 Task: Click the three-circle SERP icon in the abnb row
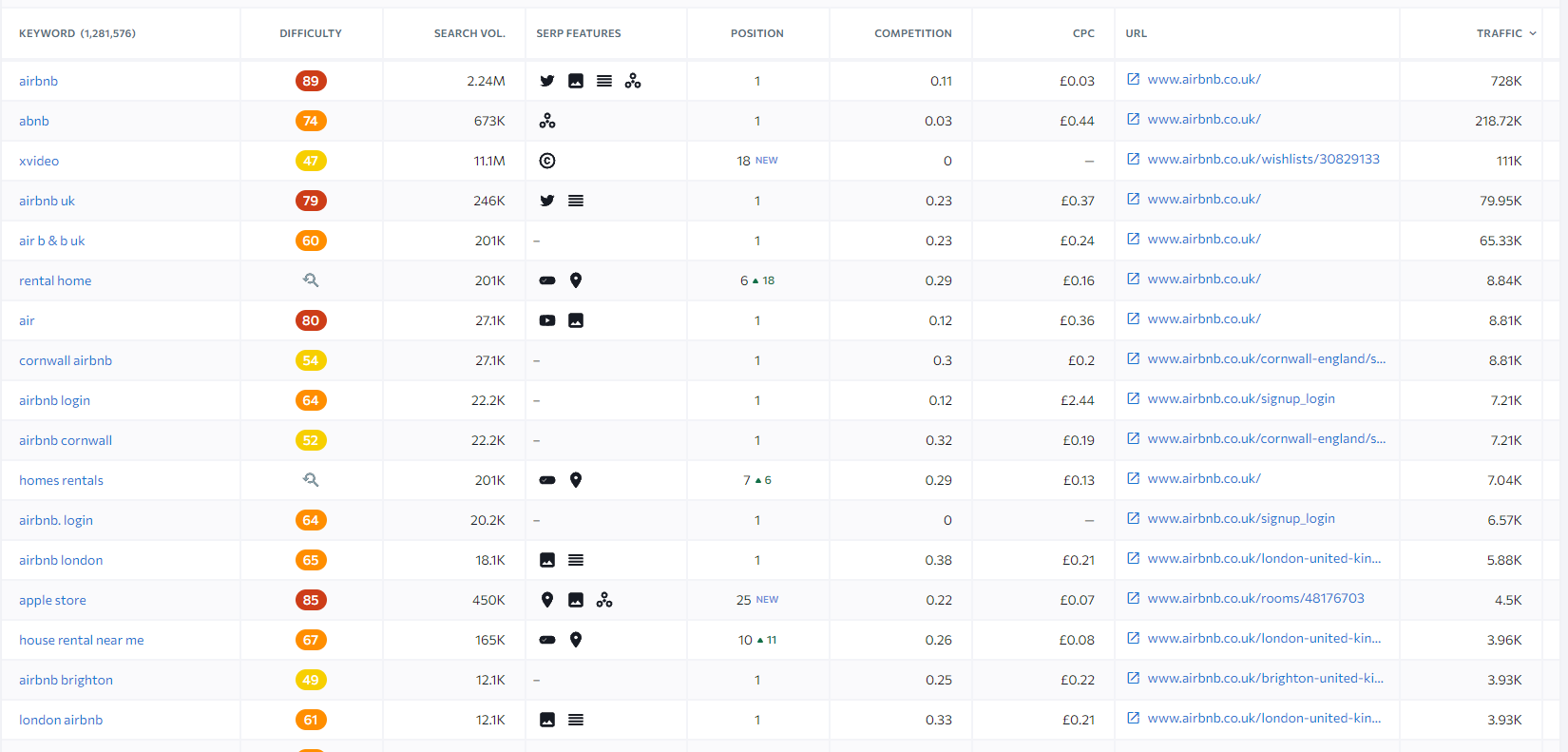pyautogui.click(x=547, y=121)
